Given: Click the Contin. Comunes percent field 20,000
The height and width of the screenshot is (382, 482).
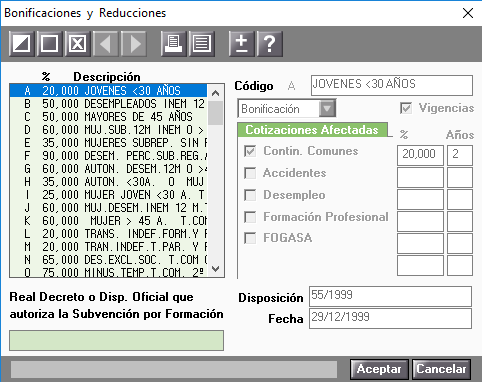Looking at the screenshot, I should pyautogui.click(x=420, y=155).
